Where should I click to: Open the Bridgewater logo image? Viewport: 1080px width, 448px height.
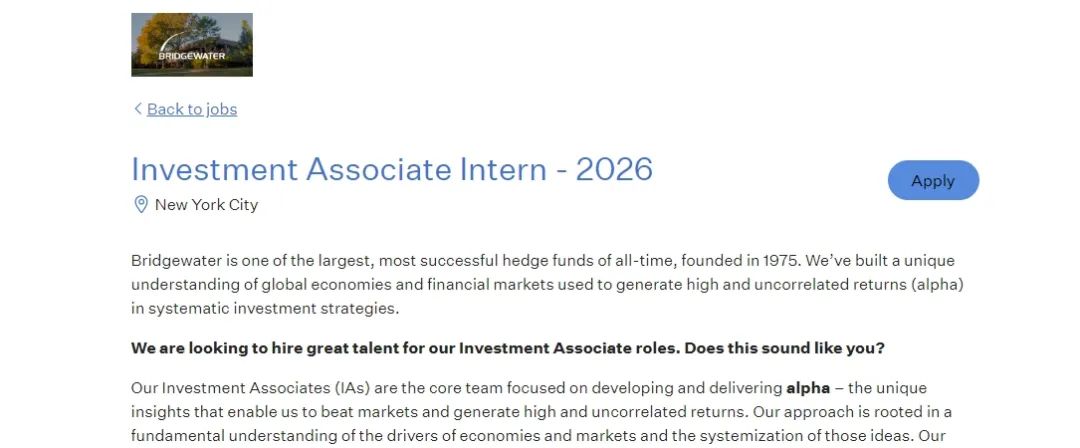click(191, 44)
